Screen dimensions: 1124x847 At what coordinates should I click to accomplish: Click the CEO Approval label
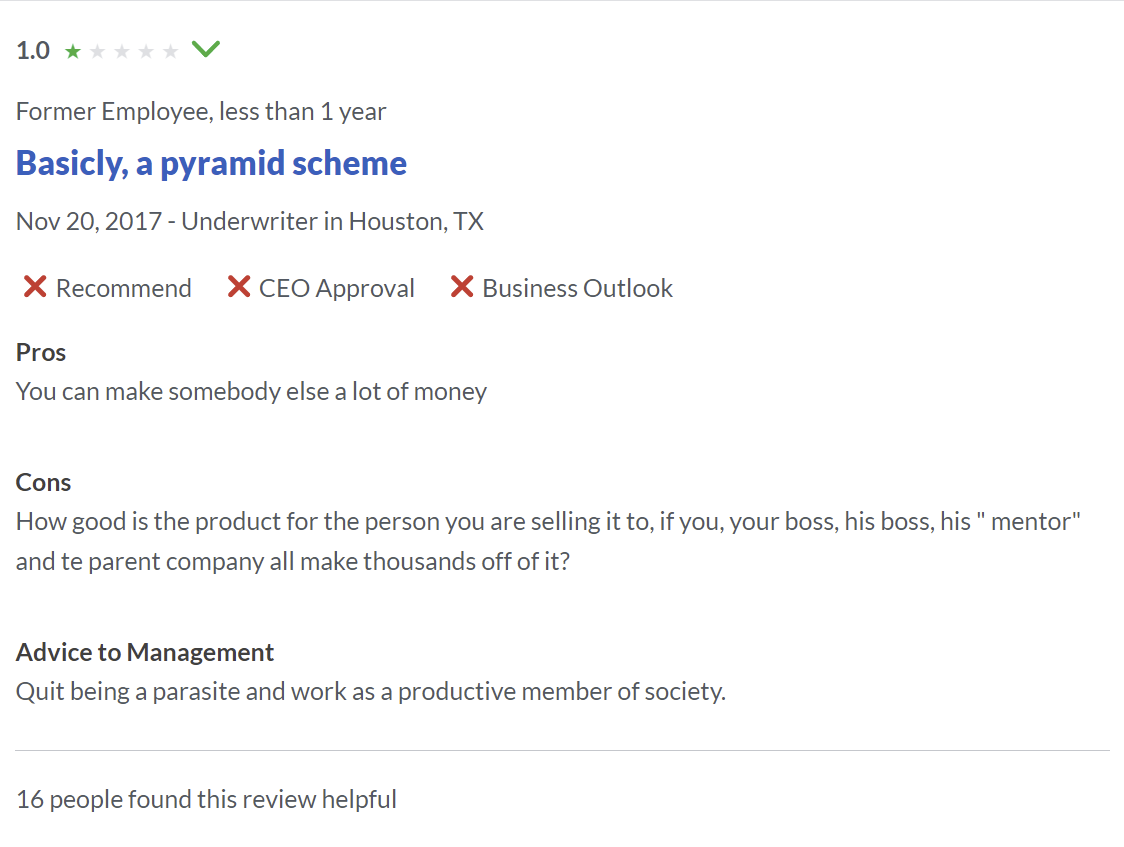(x=336, y=289)
